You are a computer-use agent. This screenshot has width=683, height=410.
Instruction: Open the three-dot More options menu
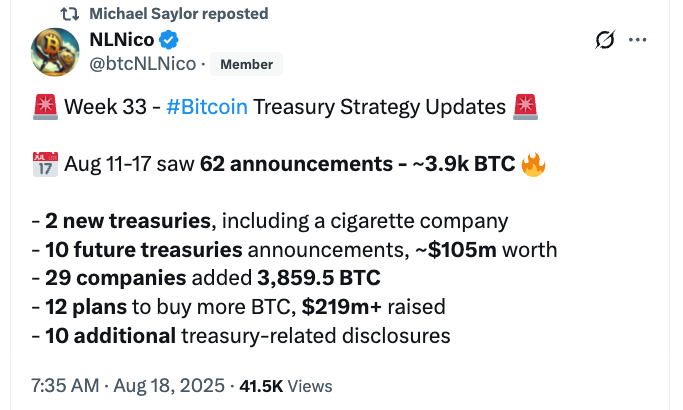638,40
